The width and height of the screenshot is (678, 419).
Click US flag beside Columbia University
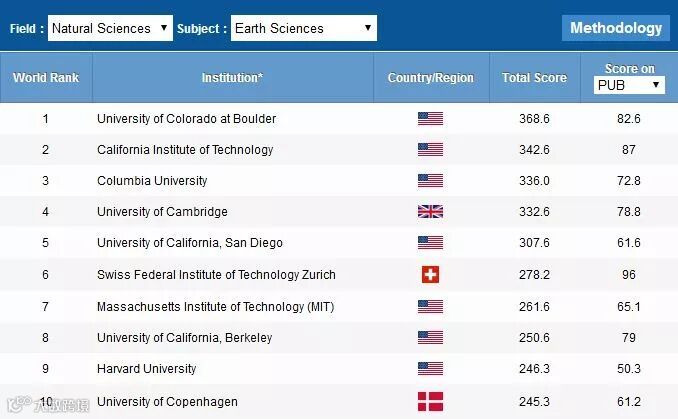[430, 181]
